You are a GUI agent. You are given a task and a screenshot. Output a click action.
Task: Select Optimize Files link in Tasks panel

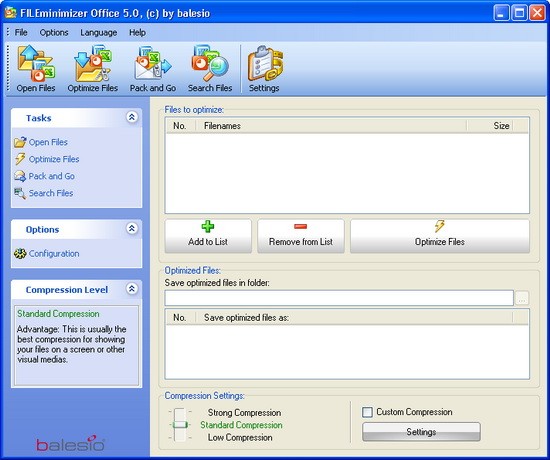[x=54, y=159]
